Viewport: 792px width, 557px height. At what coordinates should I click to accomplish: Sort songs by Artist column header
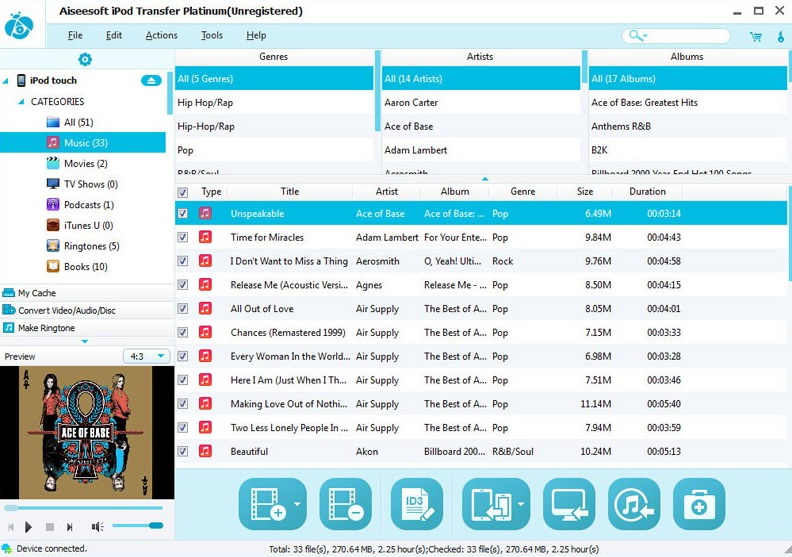tap(386, 192)
